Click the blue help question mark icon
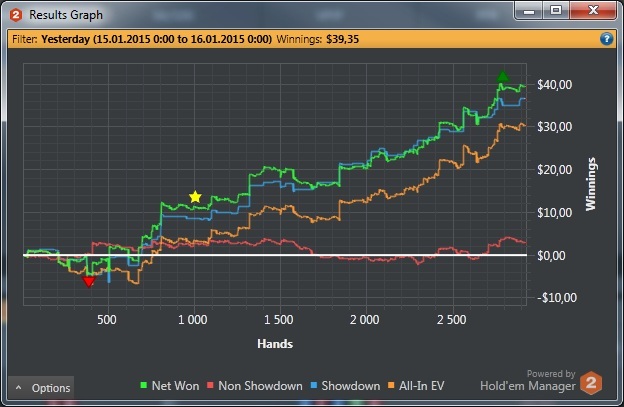Image resolution: width=624 pixels, height=407 pixels. (606, 39)
